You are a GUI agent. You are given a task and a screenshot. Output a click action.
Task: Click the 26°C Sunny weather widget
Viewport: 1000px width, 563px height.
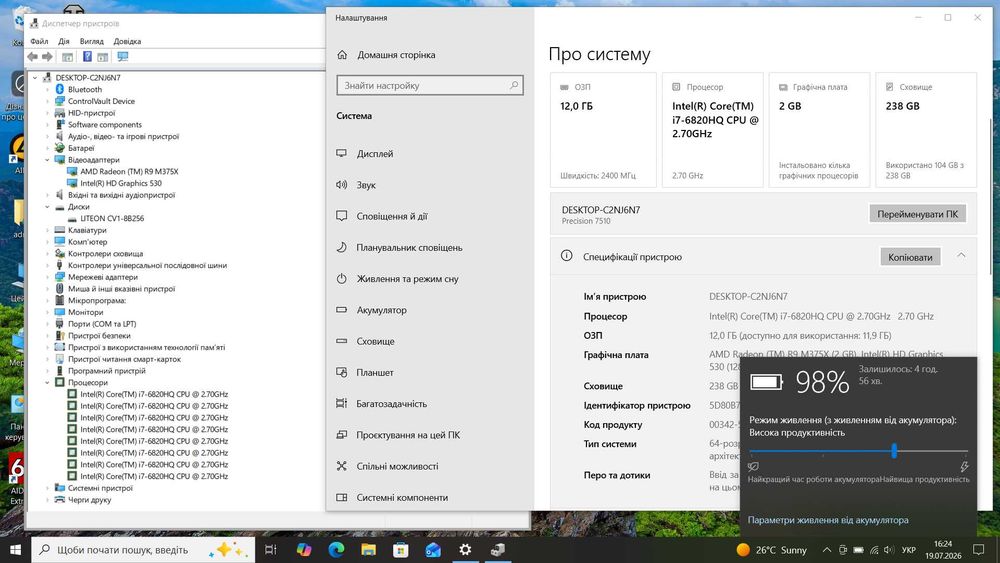pos(772,550)
